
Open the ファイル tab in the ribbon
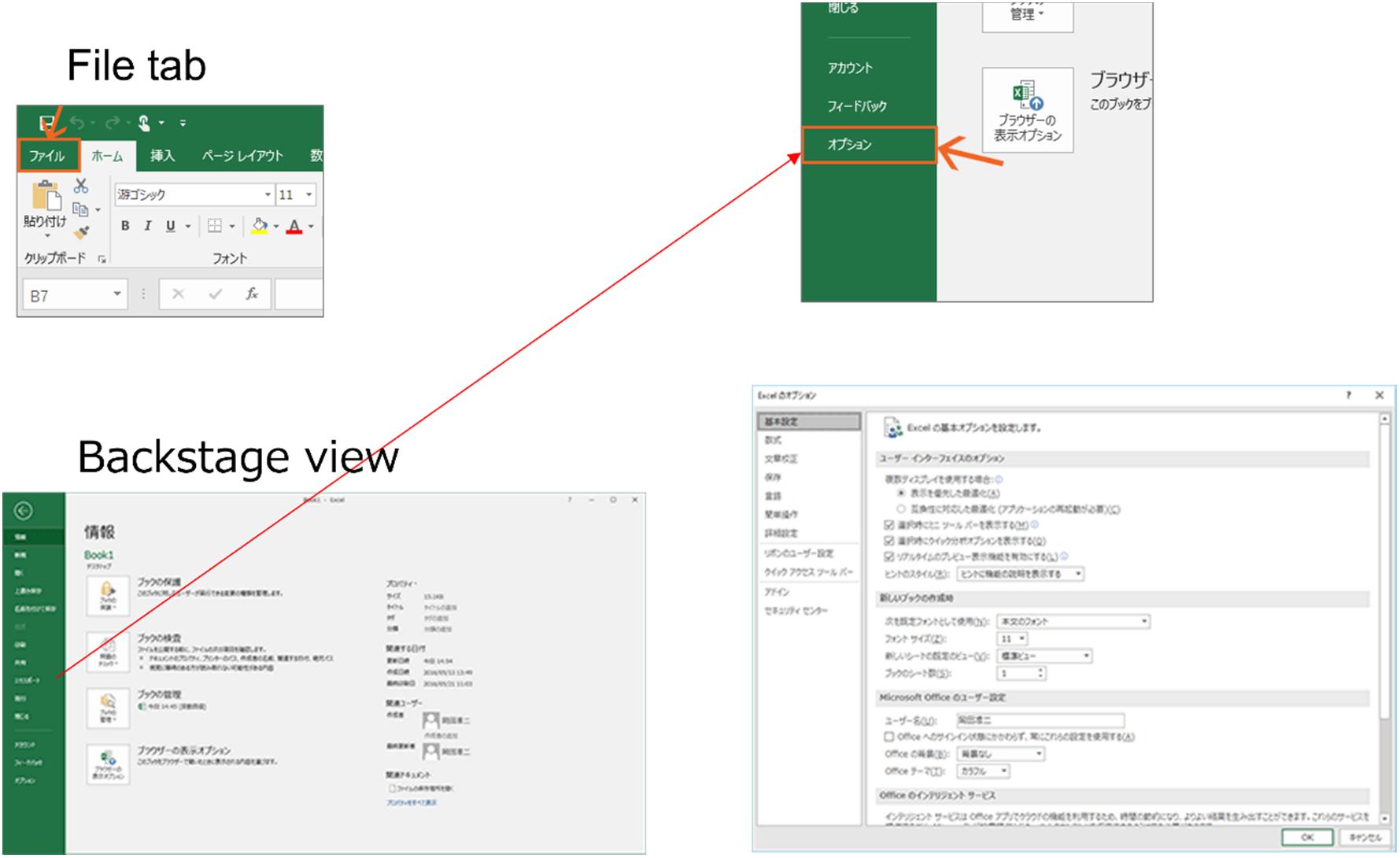(x=48, y=156)
